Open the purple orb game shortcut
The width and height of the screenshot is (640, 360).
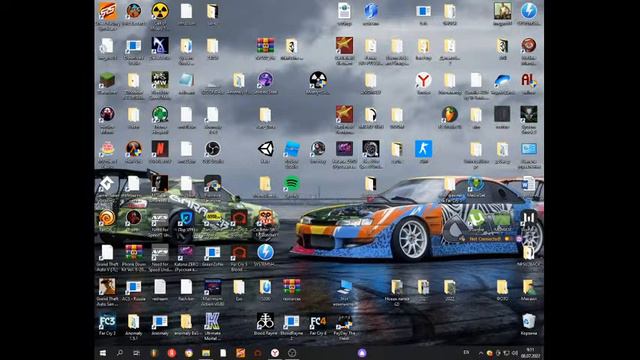tap(265, 80)
